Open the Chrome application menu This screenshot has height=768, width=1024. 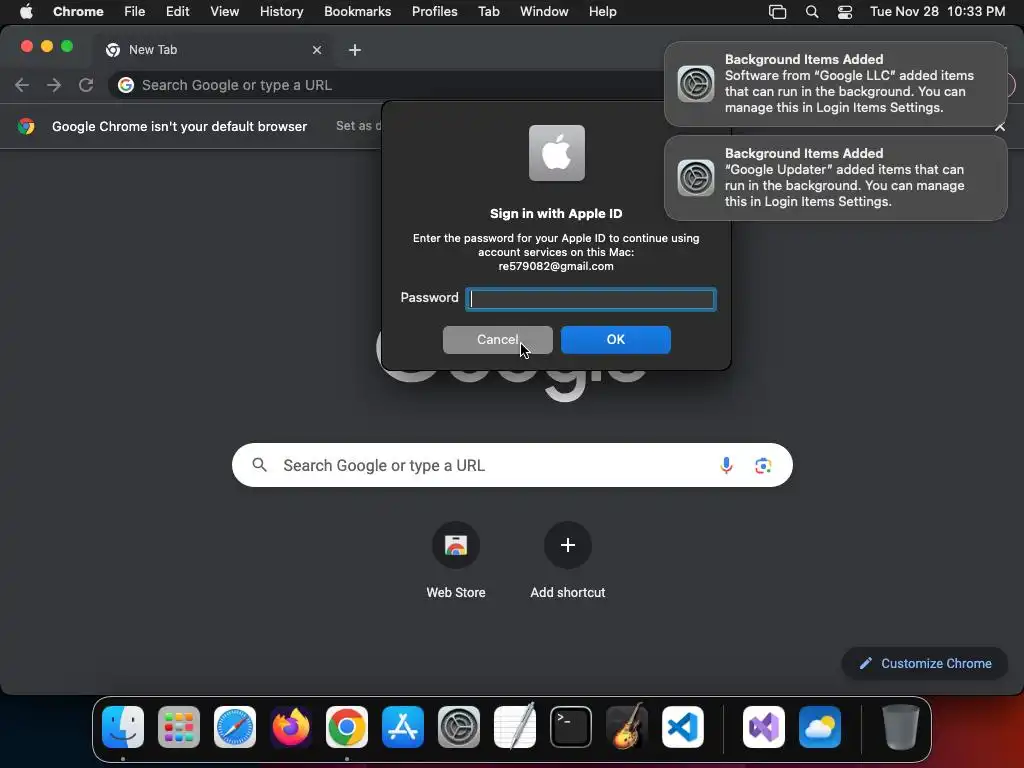coord(78,11)
